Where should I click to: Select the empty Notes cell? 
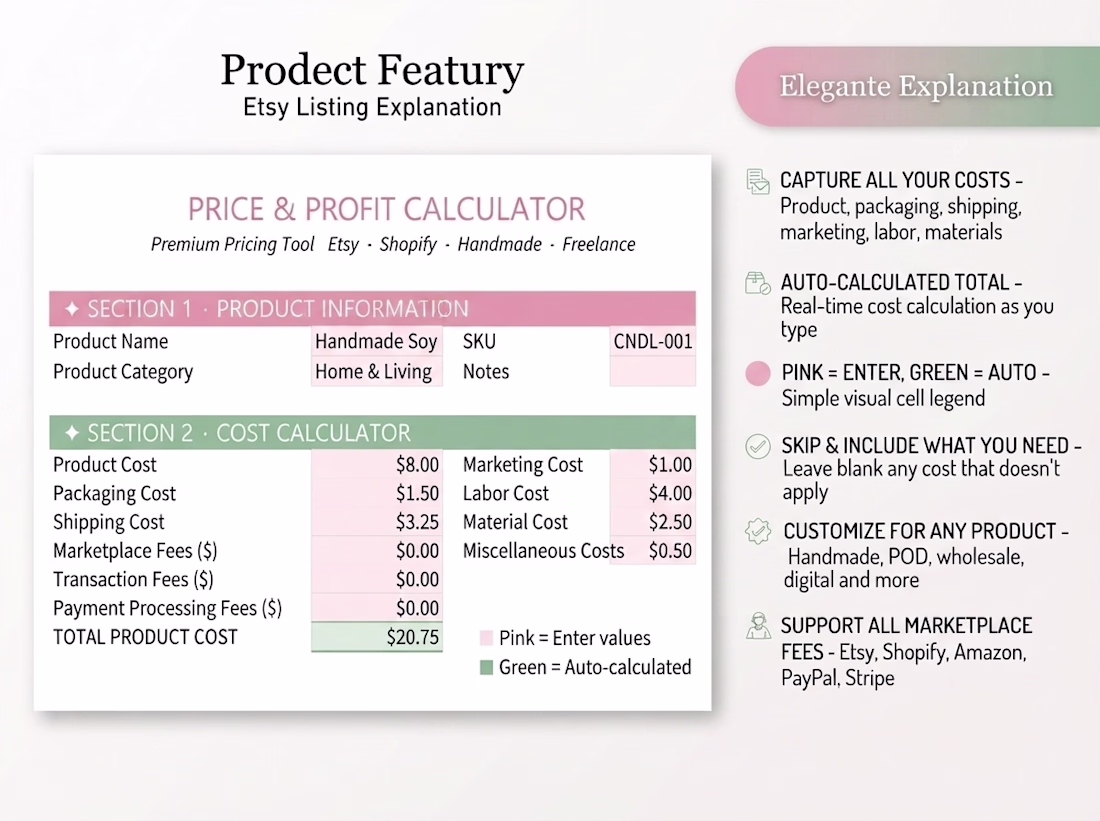point(652,371)
